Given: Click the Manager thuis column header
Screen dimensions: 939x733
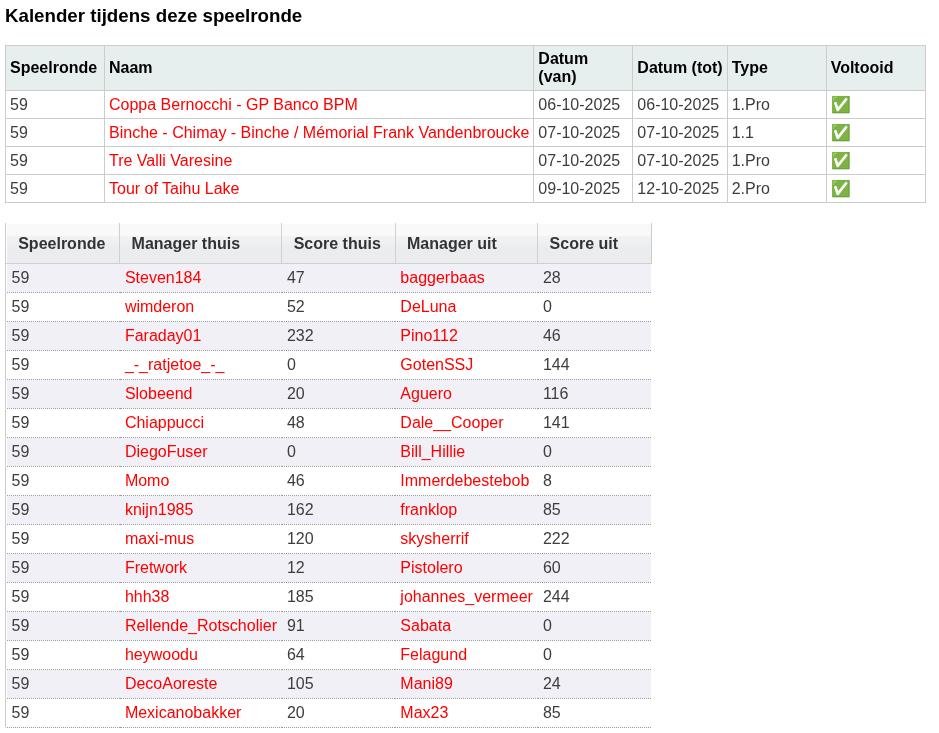Looking at the screenshot, I should click(185, 243).
